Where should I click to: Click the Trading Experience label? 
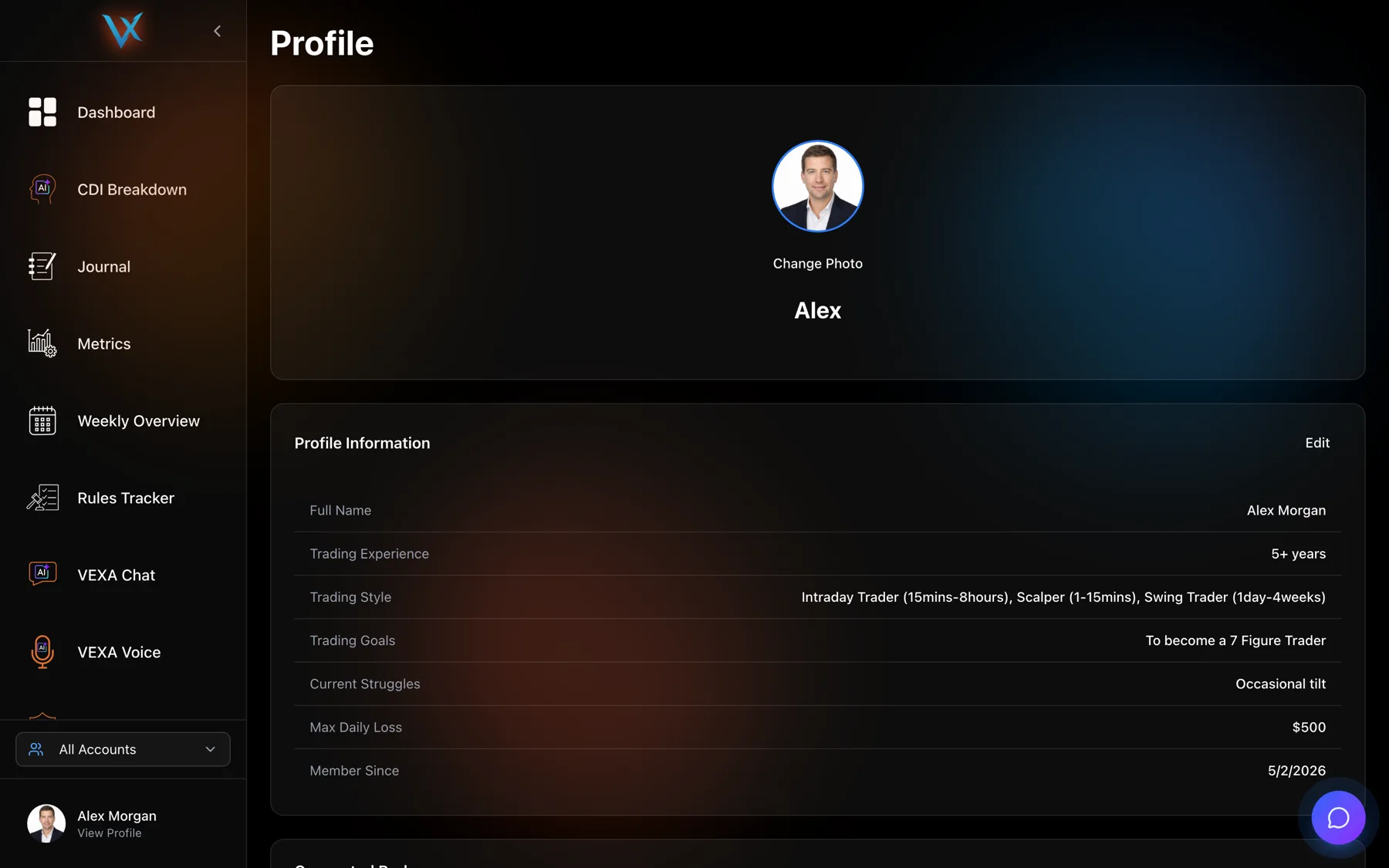[x=369, y=554]
